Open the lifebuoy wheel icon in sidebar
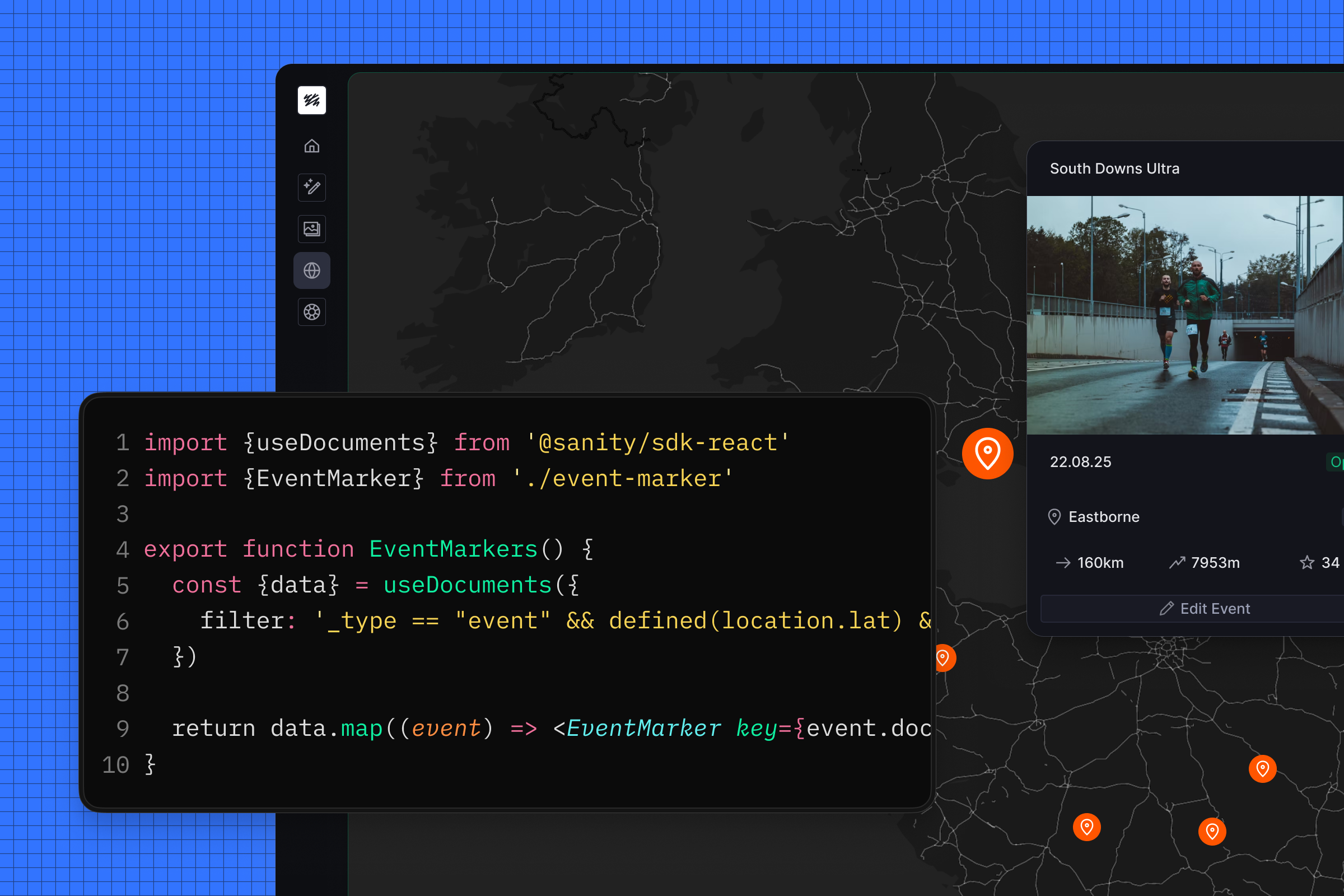This screenshot has height=896, width=1344. 311,312
